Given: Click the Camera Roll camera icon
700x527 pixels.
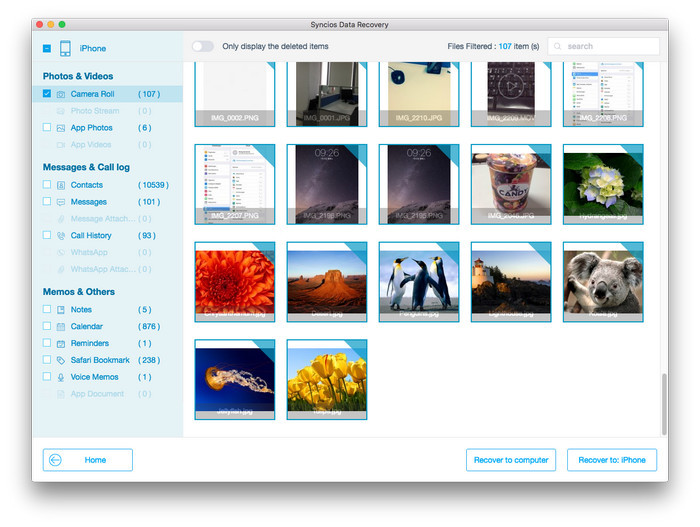Looking at the screenshot, I should point(61,94).
